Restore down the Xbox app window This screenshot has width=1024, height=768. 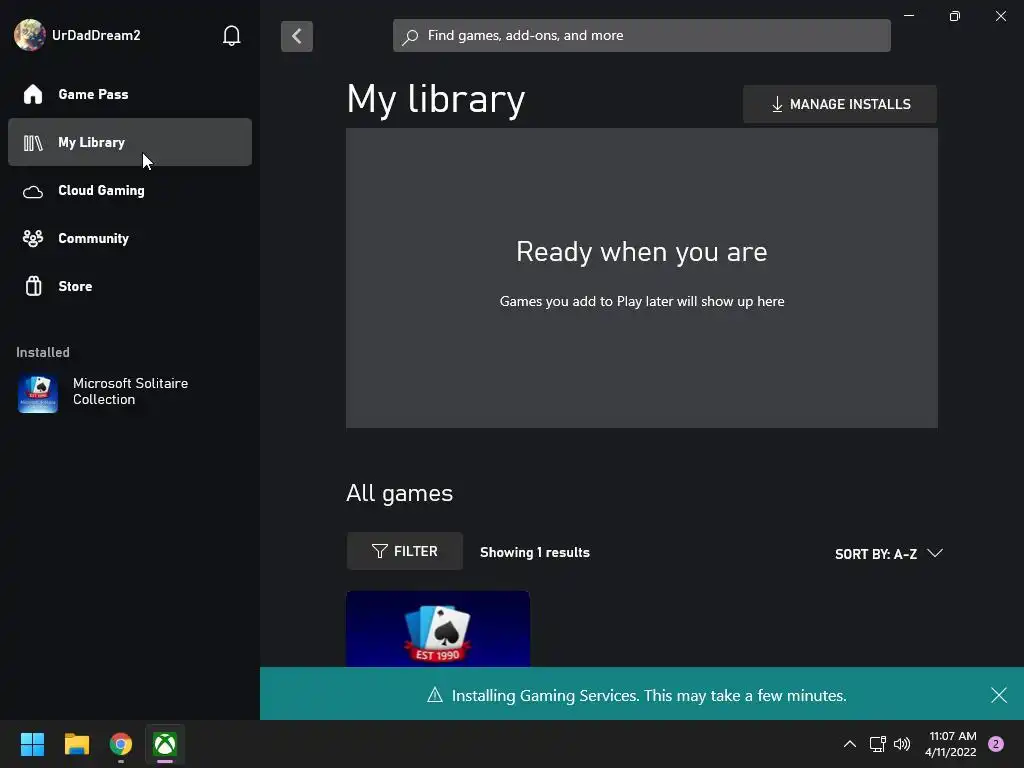click(955, 16)
